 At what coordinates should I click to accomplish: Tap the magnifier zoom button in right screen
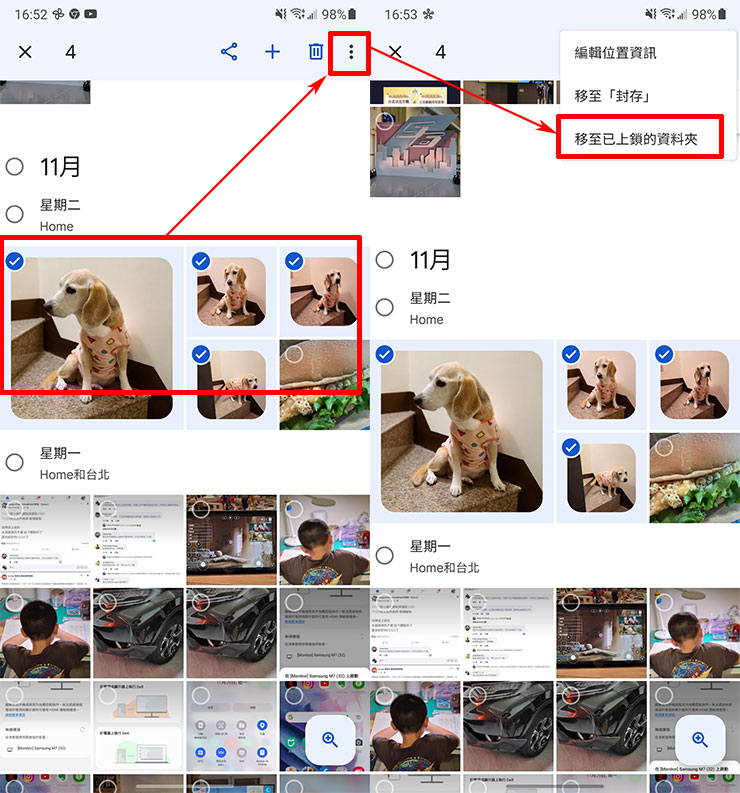point(700,739)
